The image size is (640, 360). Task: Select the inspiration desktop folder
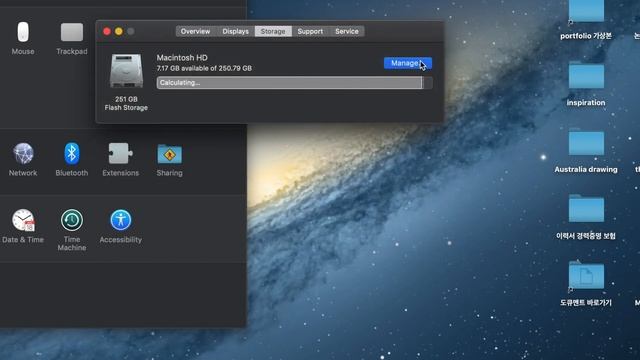(586, 75)
